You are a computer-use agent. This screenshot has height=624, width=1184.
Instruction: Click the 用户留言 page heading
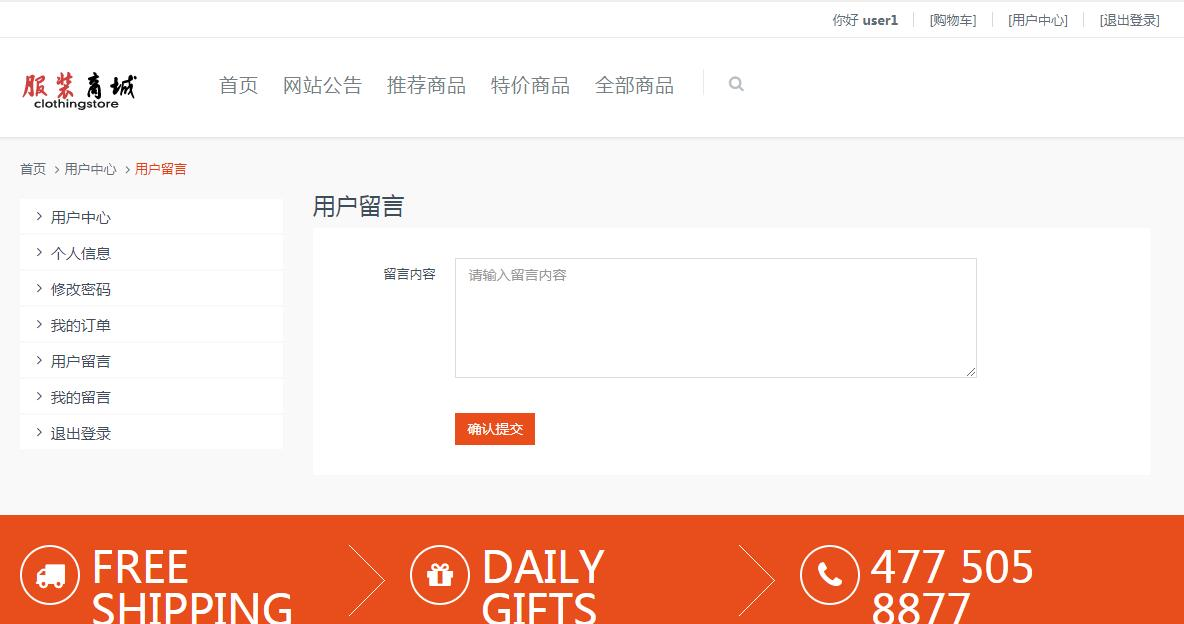359,206
